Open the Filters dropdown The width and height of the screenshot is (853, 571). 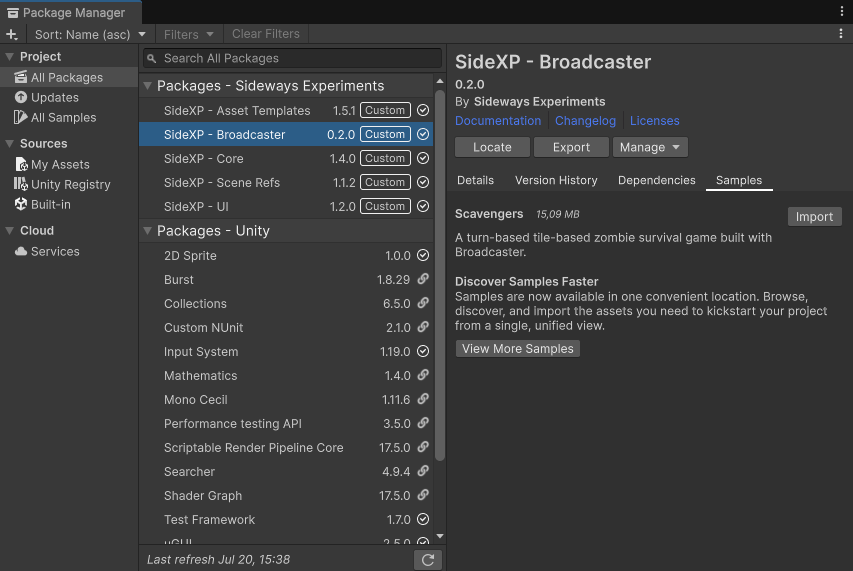[x=188, y=34]
